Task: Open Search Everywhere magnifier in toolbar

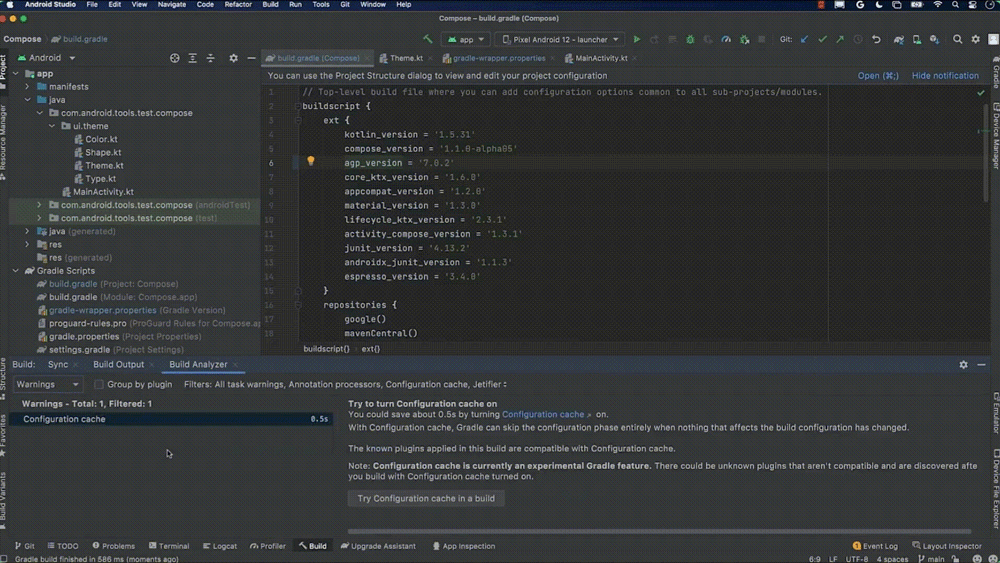Action: click(957, 40)
